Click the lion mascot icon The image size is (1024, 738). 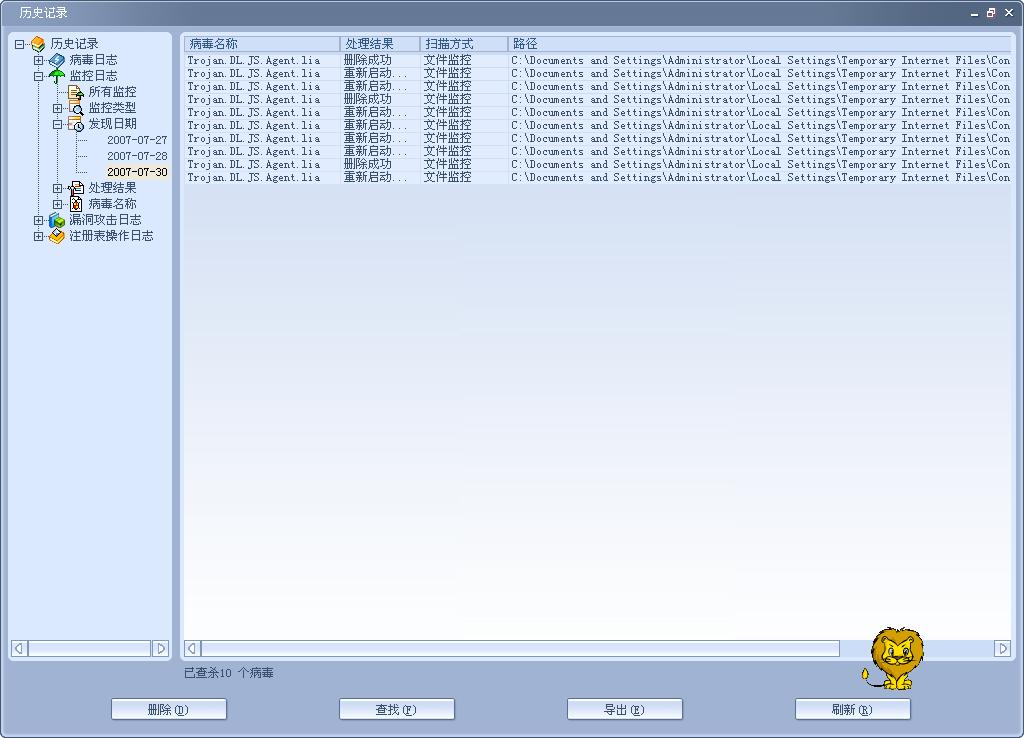click(893, 658)
